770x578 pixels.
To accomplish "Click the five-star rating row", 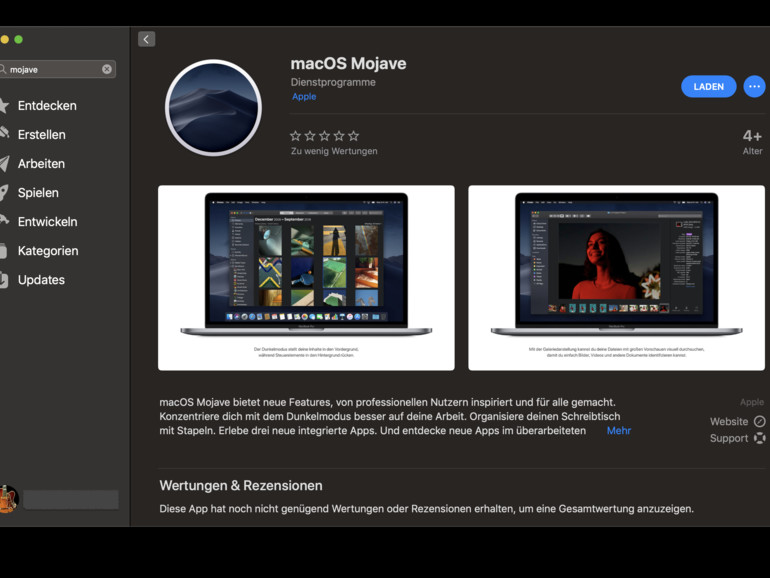I will pyautogui.click(x=325, y=136).
